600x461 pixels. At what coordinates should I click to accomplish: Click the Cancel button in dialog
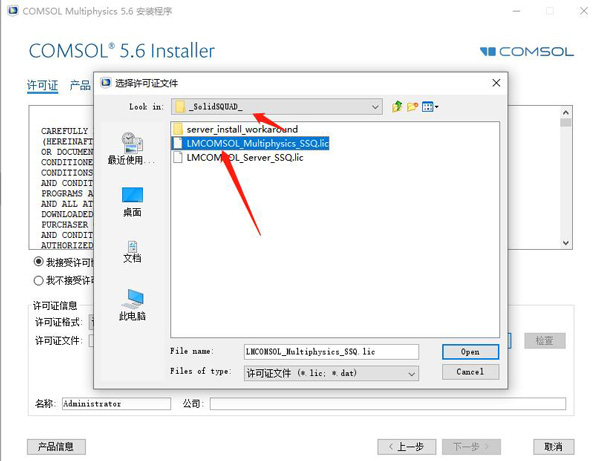coord(470,372)
